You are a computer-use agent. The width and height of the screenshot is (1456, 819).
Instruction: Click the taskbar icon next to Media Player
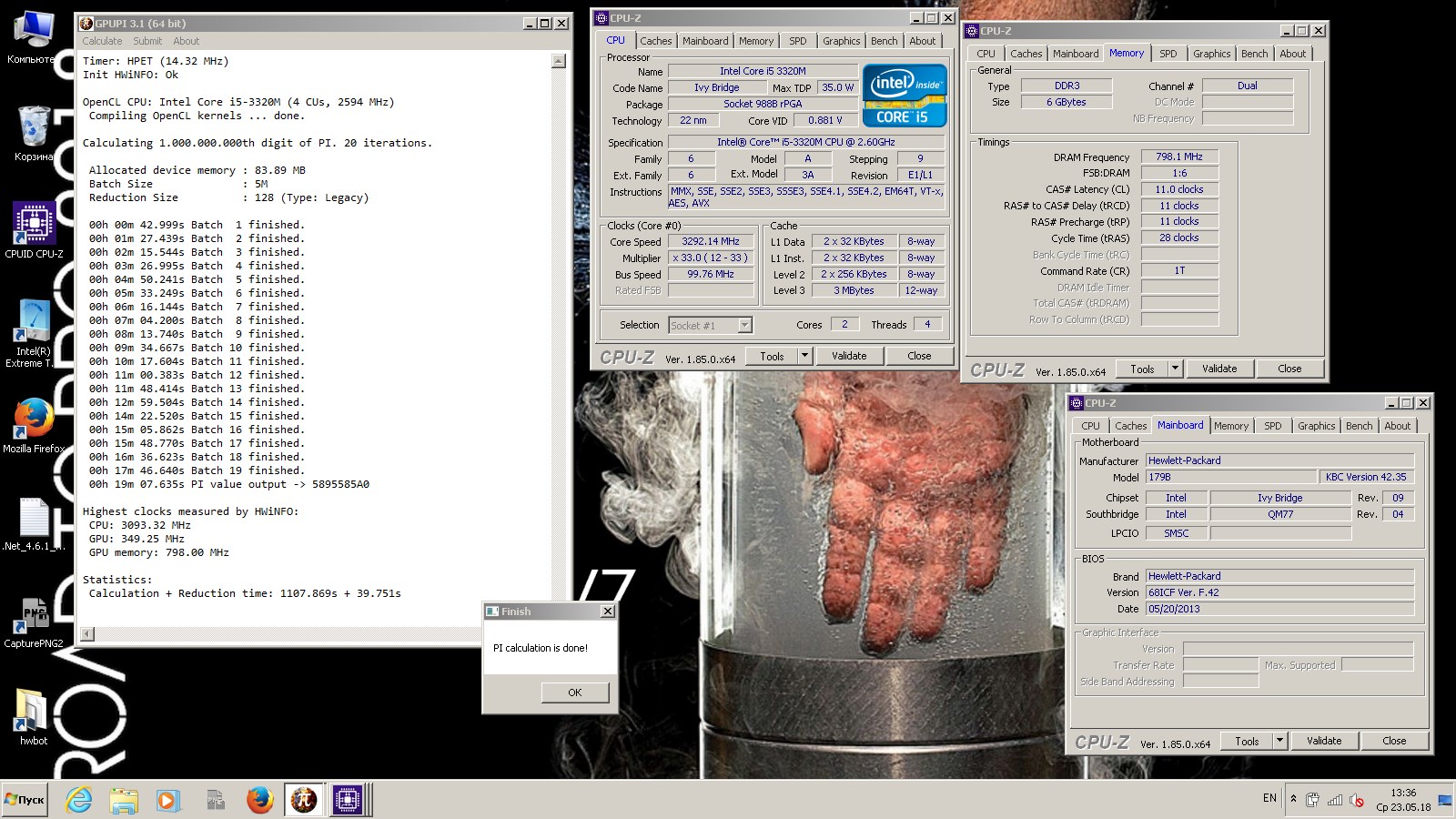click(215, 800)
